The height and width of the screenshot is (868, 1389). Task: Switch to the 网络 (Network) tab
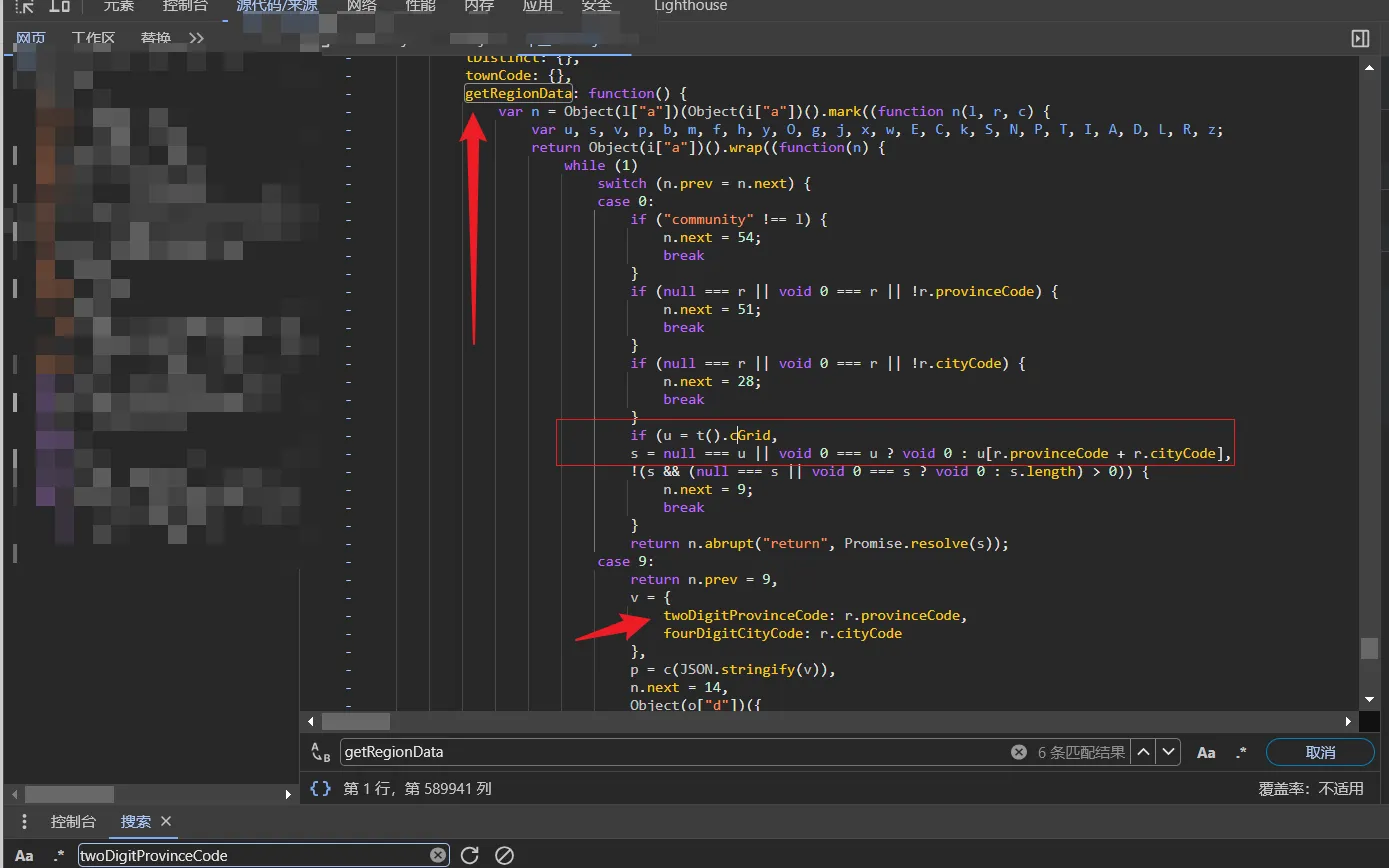click(362, 6)
